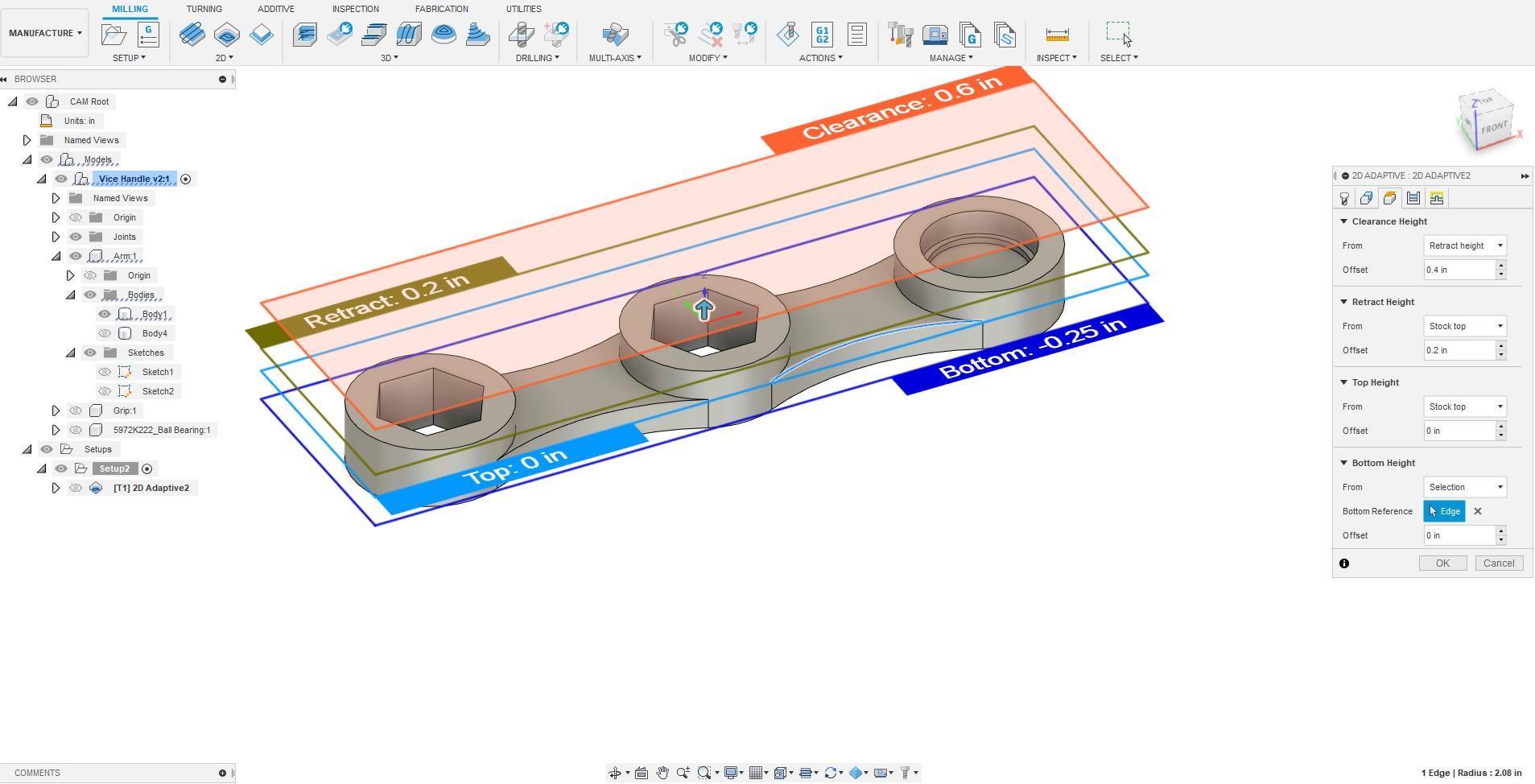
Task: Open the Passes tab icon in dialog
Action: (x=1413, y=198)
